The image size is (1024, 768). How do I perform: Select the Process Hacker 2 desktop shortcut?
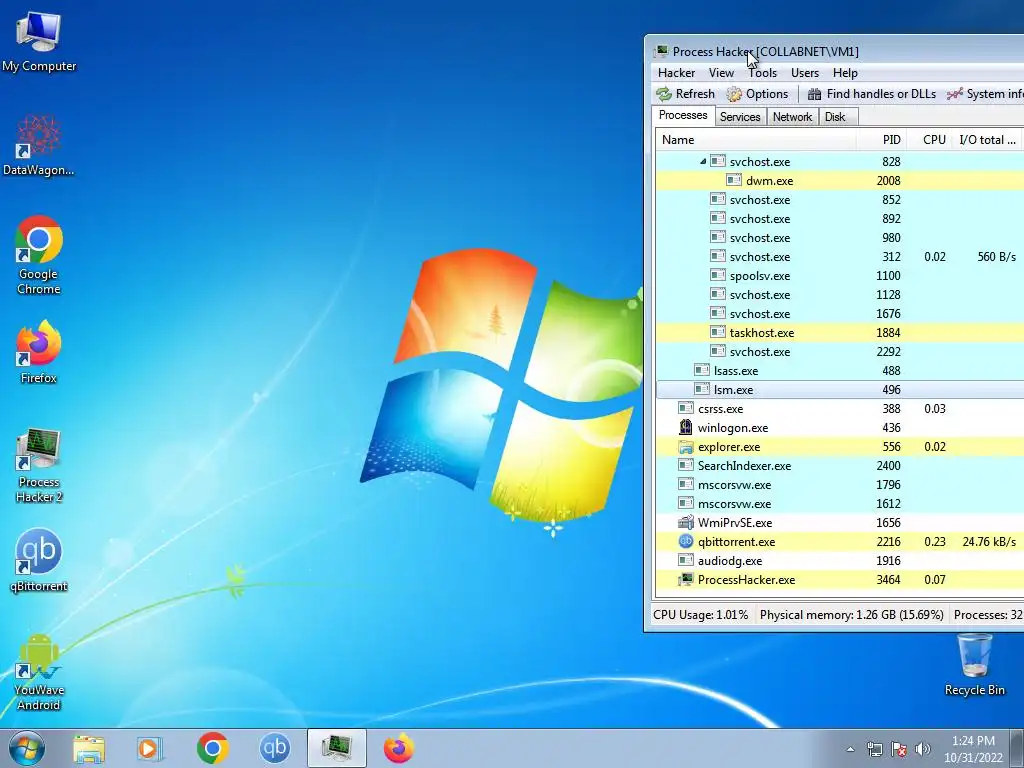click(39, 466)
